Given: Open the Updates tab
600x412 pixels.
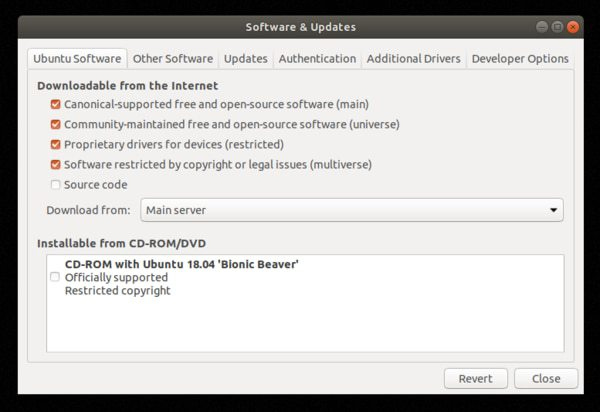Looking at the screenshot, I should click(x=246, y=59).
